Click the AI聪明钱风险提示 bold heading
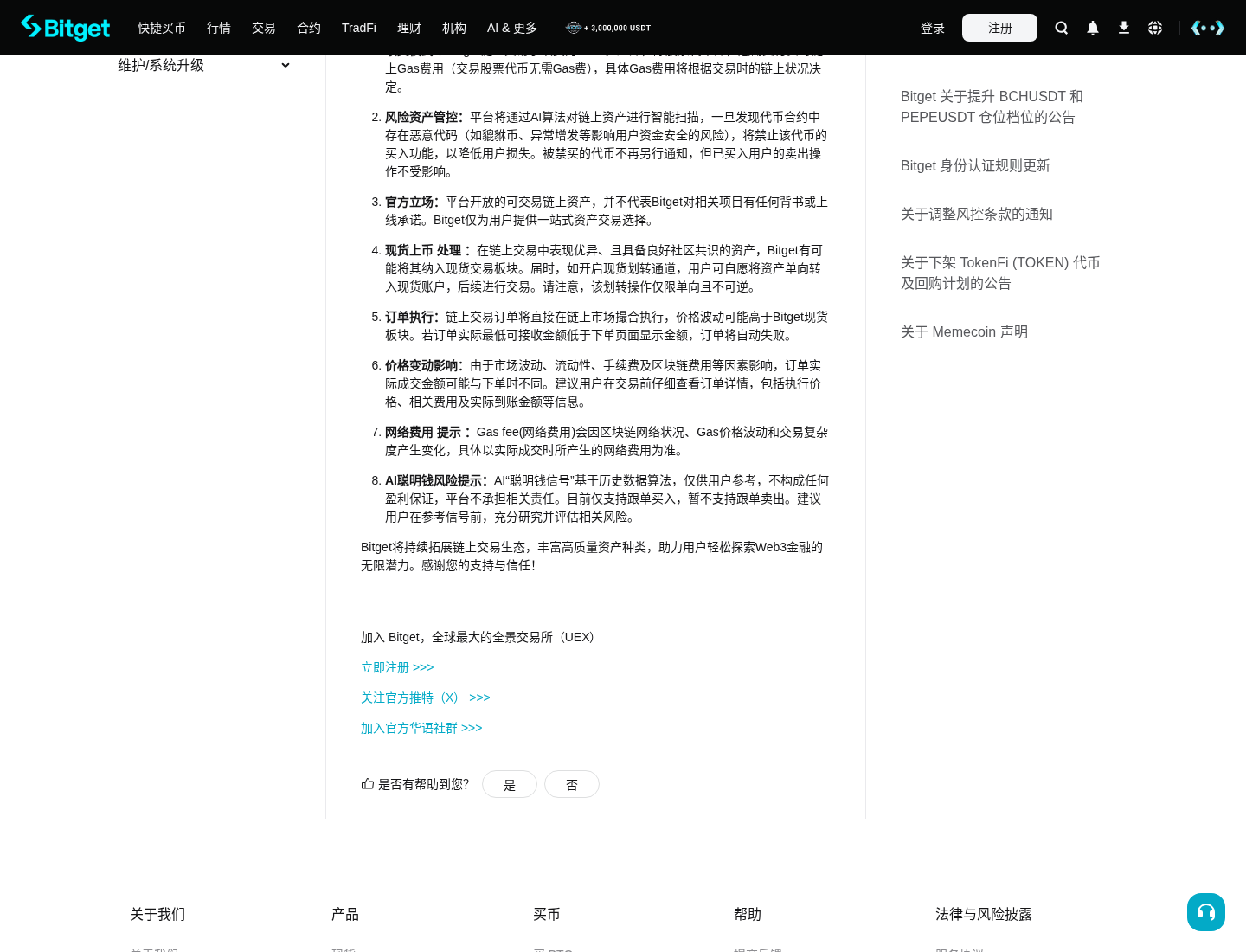The height and width of the screenshot is (952, 1246). click(437, 480)
